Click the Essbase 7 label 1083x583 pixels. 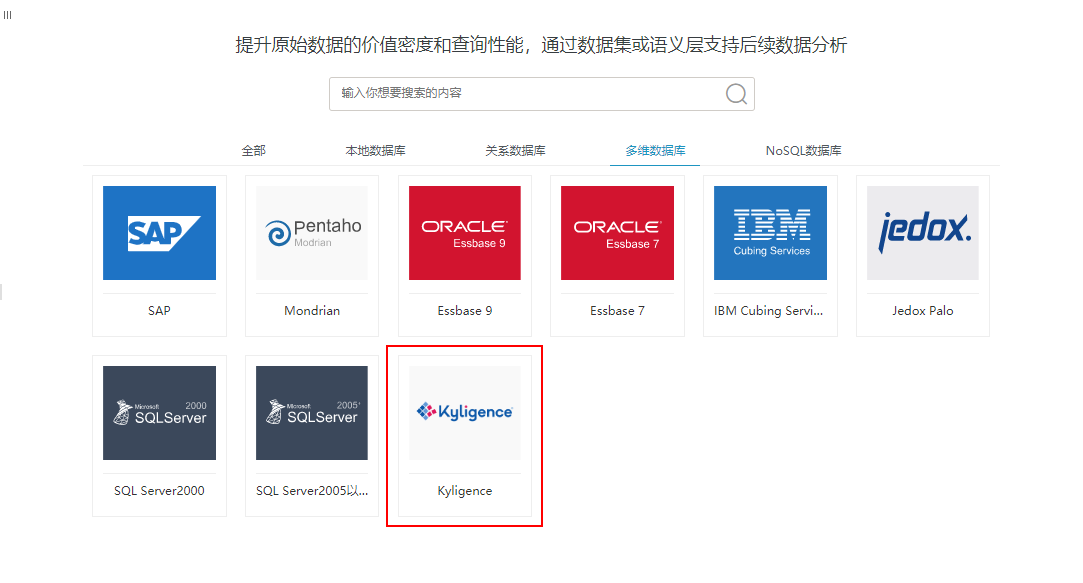pyautogui.click(x=617, y=311)
